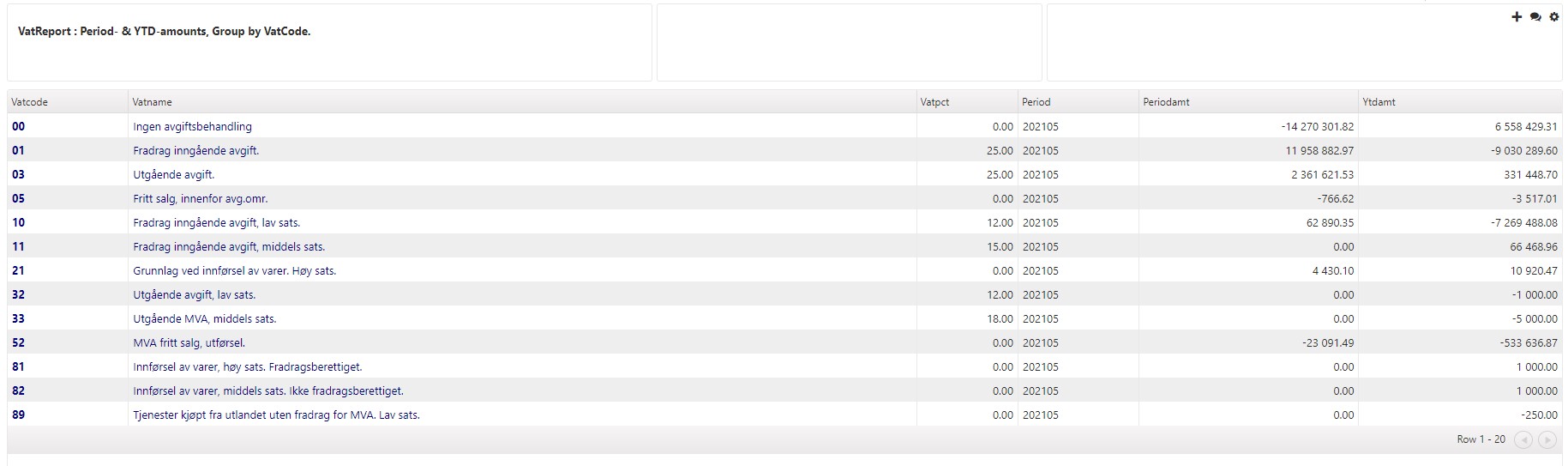Open the settings gear icon
Screen dimensions: 1568x466
pyautogui.click(x=1553, y=17)
